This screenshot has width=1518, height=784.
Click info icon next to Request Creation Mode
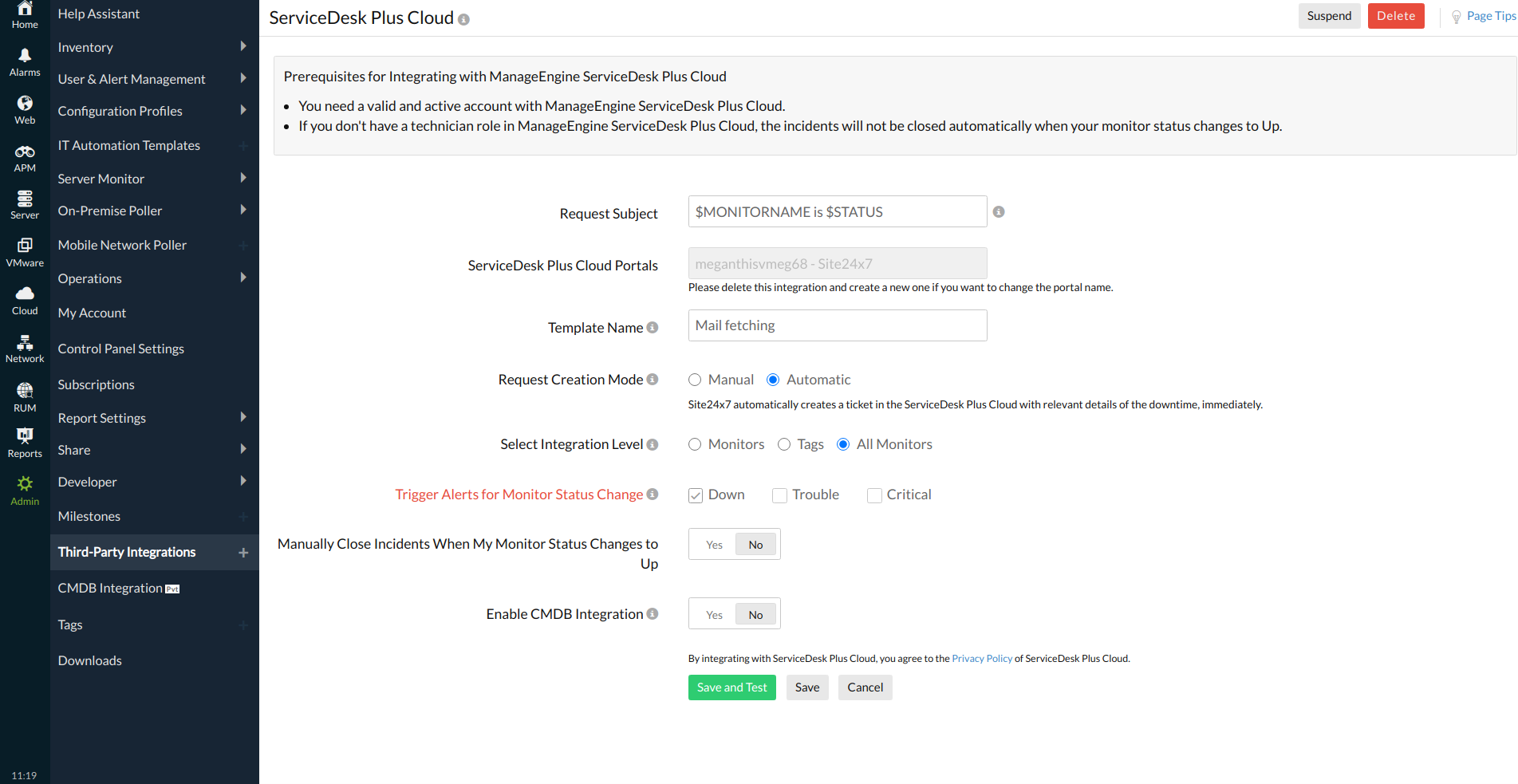coord(653,380)
